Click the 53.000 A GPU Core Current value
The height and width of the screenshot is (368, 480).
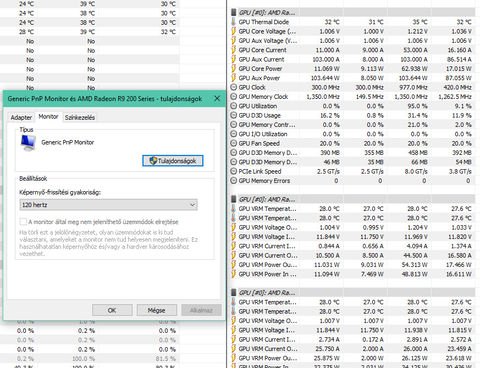point(413,50)
